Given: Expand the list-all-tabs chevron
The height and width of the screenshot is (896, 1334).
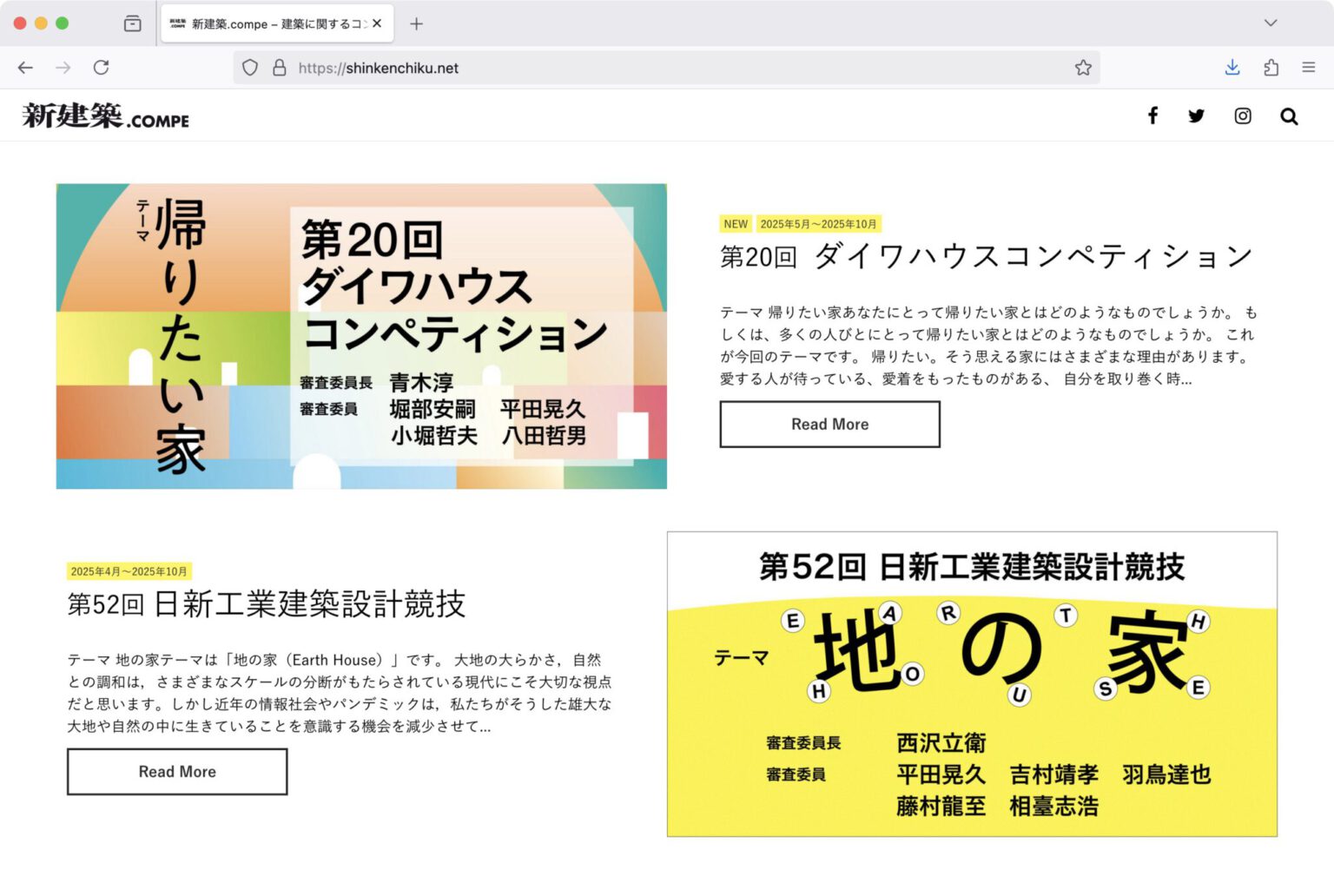Looking at the screenshot, I should pyautogui.click(x=1271, y=23).
